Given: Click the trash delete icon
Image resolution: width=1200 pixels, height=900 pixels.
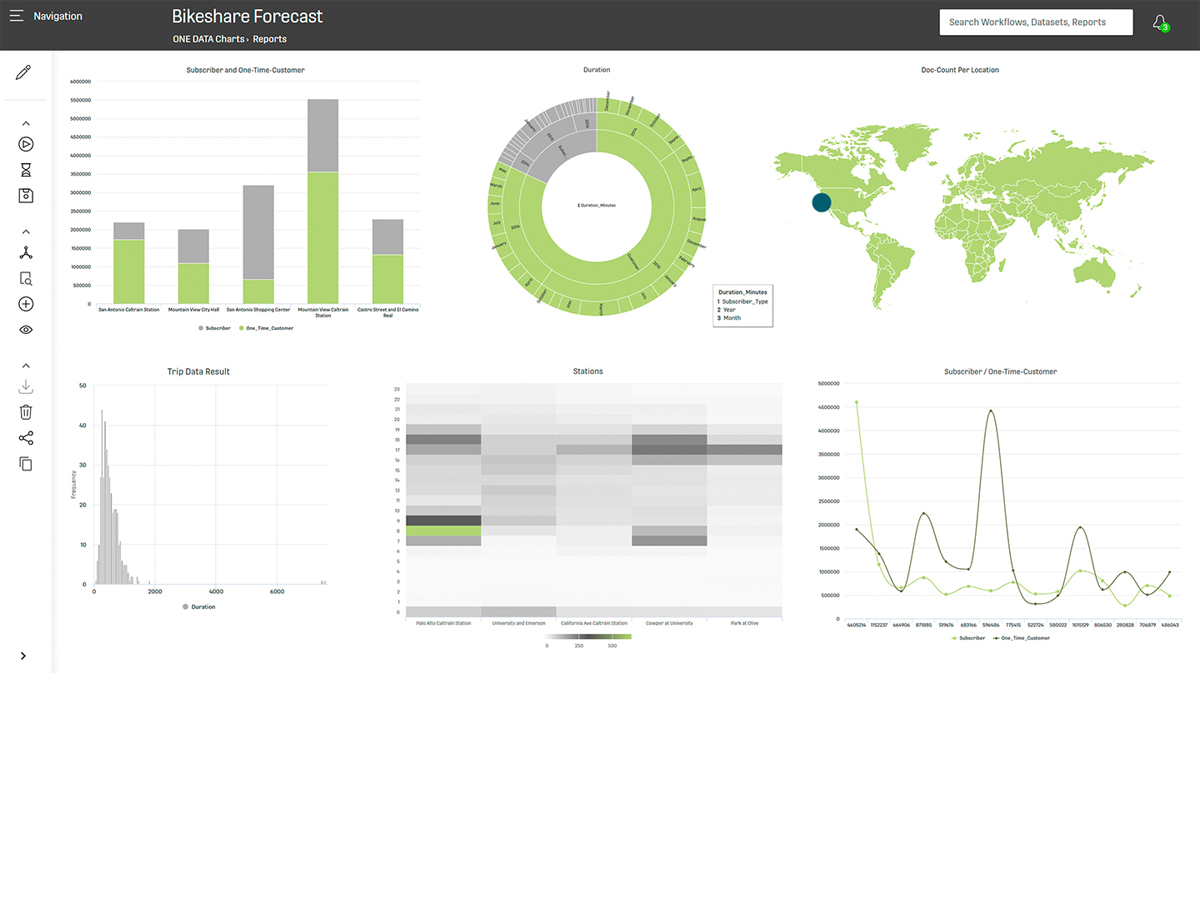Looking at the screenshot, I should click(26, 412).
